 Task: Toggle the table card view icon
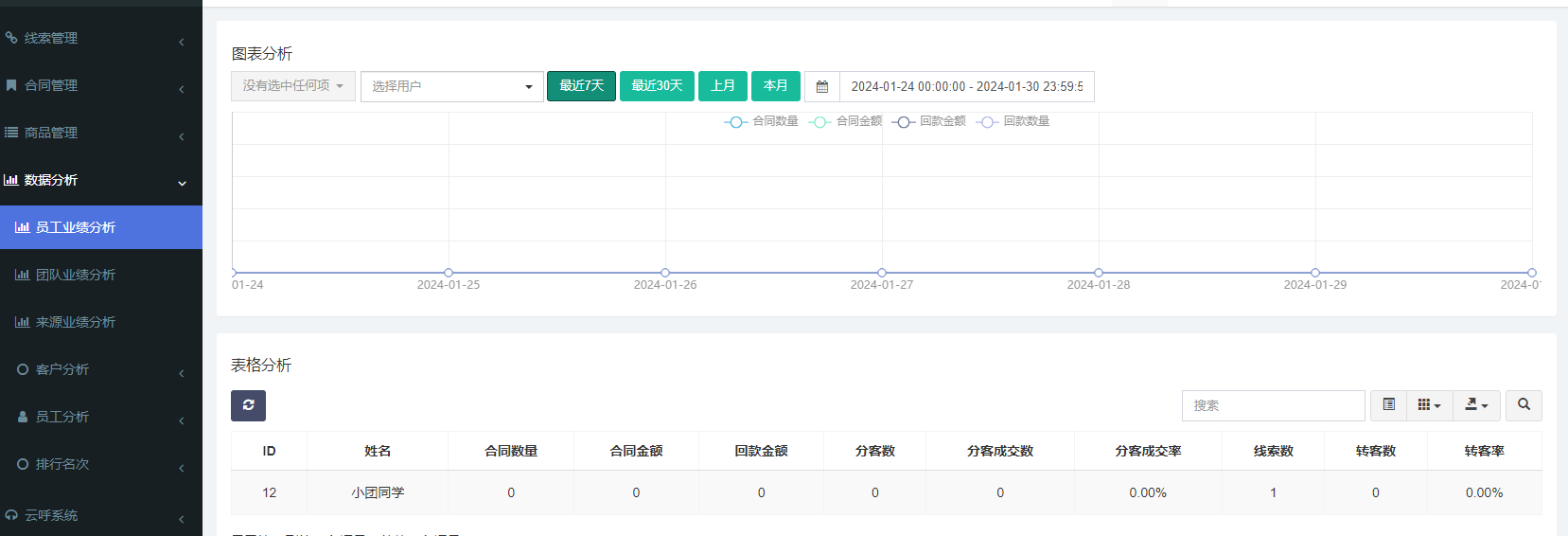click(1388, 405)
